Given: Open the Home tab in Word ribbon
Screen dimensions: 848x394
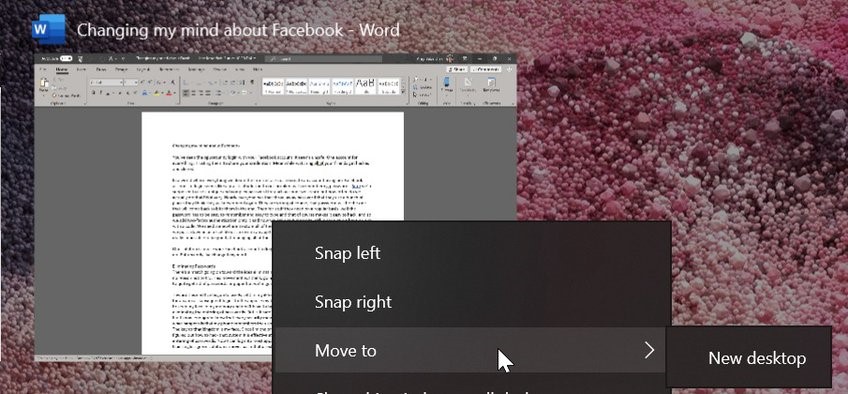Looking at the screenshot, I should point(62,70).
